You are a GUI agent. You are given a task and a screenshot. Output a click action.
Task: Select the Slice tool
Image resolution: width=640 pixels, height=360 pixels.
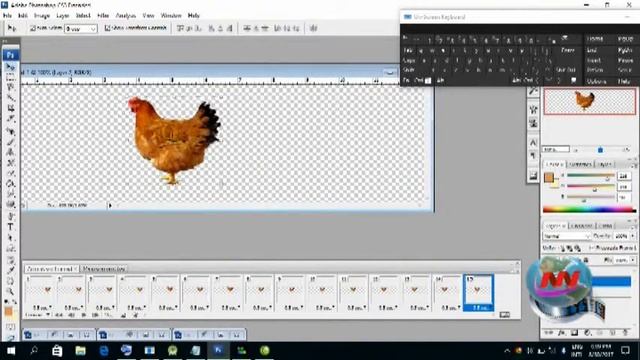[11, 119]
